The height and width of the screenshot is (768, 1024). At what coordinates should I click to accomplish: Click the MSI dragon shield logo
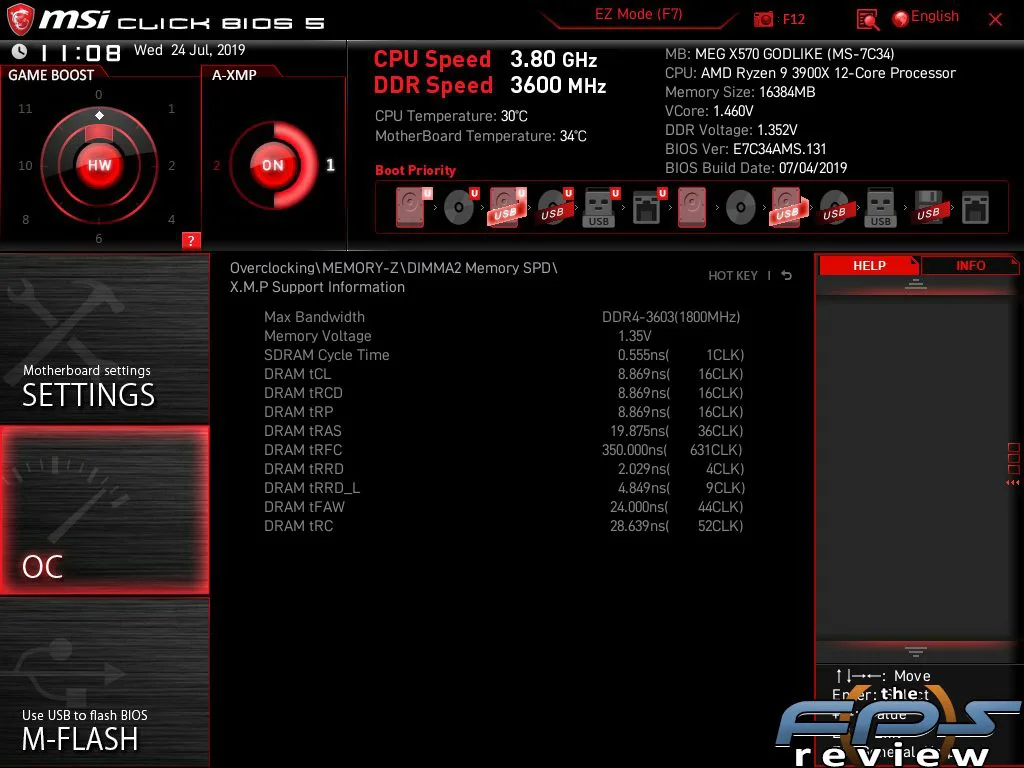click(x=20, y=20)
